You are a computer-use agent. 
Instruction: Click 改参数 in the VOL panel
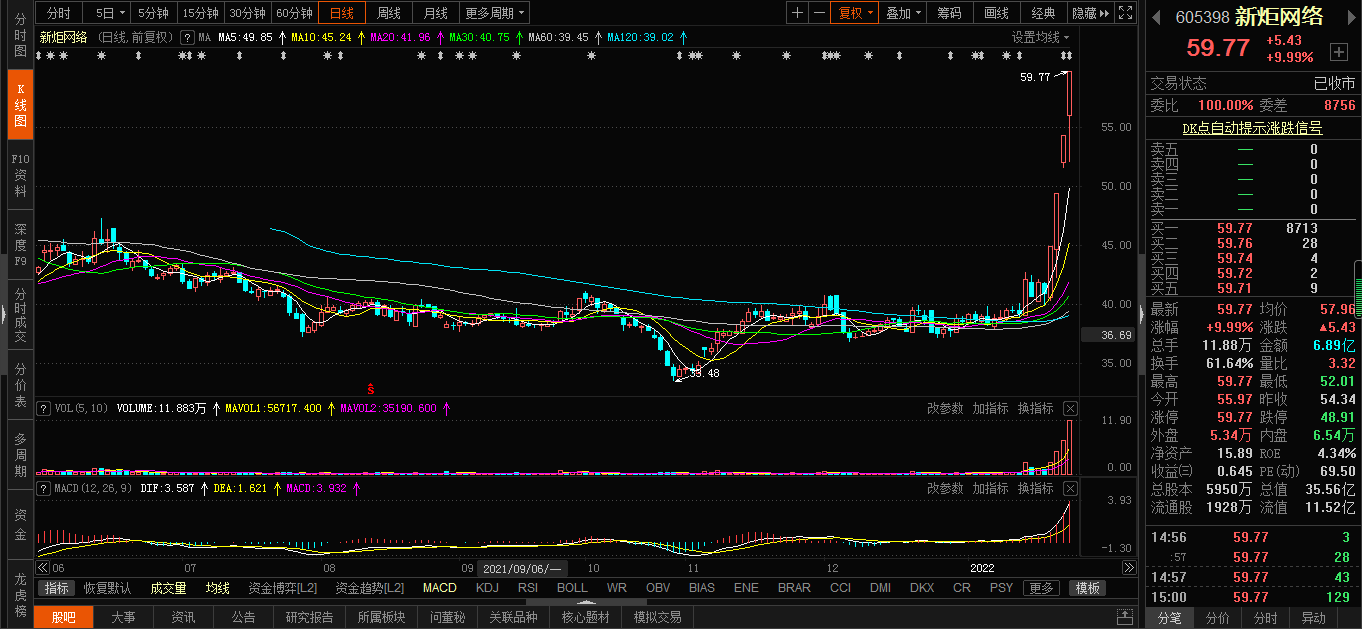pyautogui.click(x=945, y=408)
